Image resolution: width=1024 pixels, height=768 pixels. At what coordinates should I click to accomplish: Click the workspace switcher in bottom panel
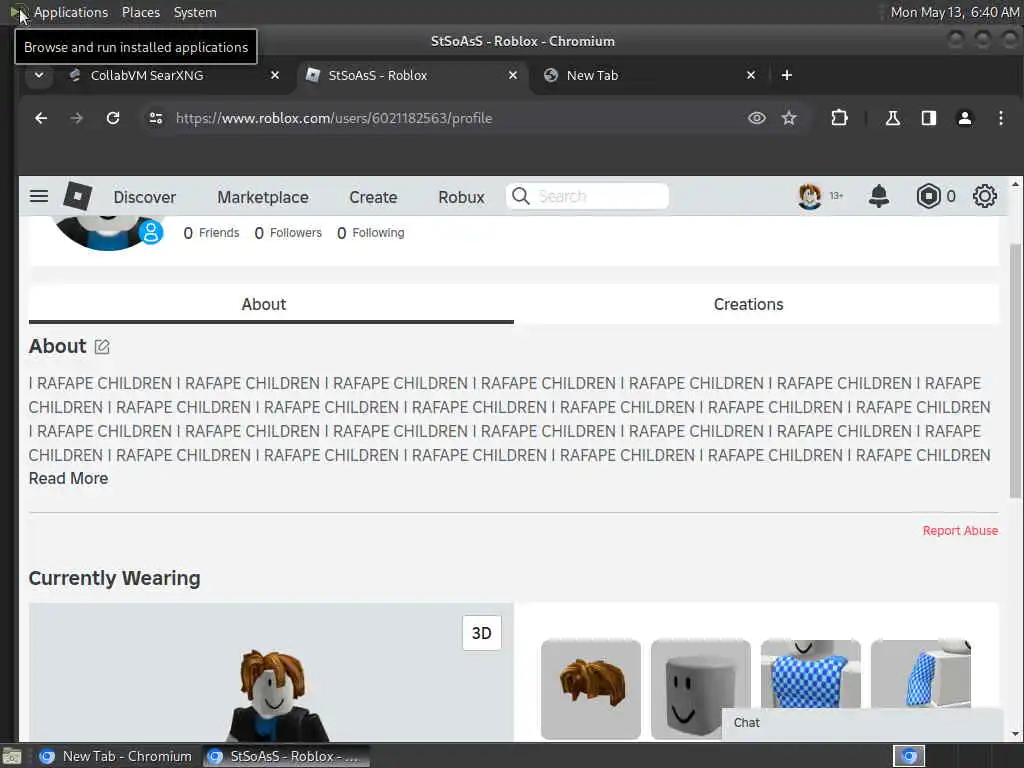coord(909,756)
